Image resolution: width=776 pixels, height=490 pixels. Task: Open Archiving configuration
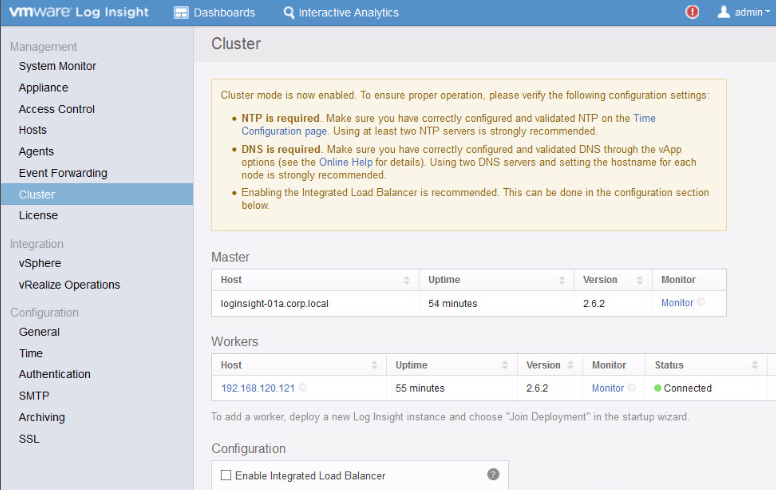tap(42, 417)
